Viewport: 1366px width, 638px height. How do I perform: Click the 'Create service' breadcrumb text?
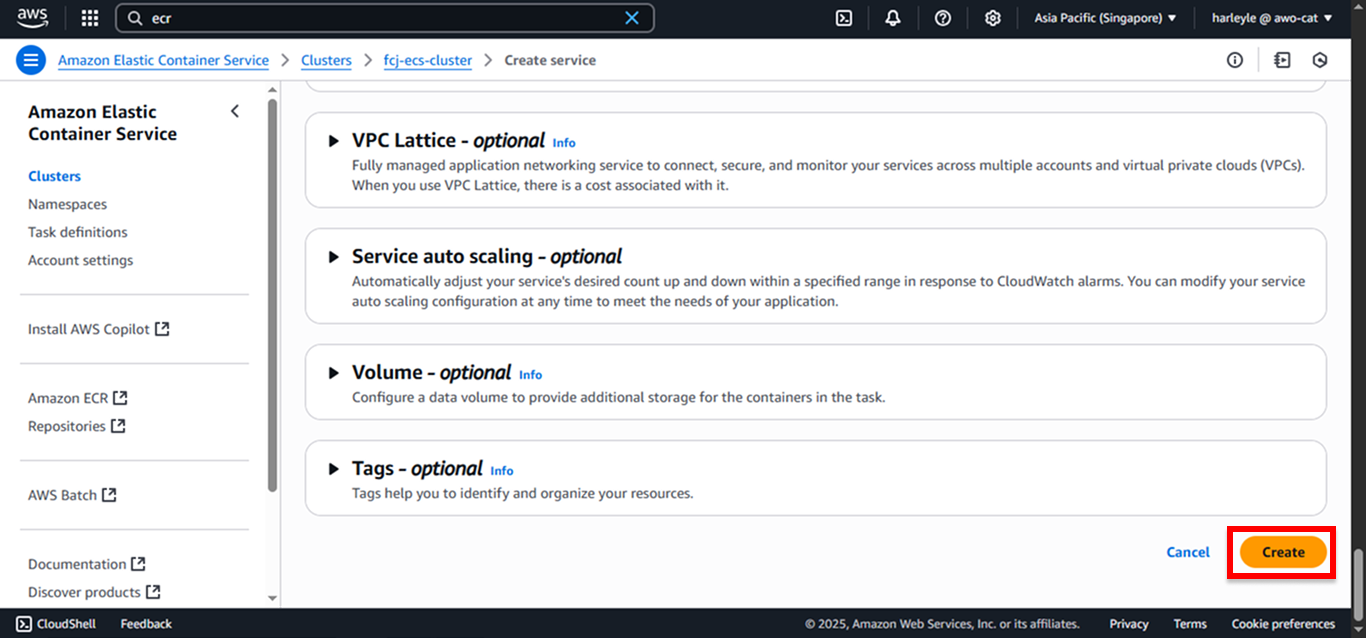(x=550, y=60)
